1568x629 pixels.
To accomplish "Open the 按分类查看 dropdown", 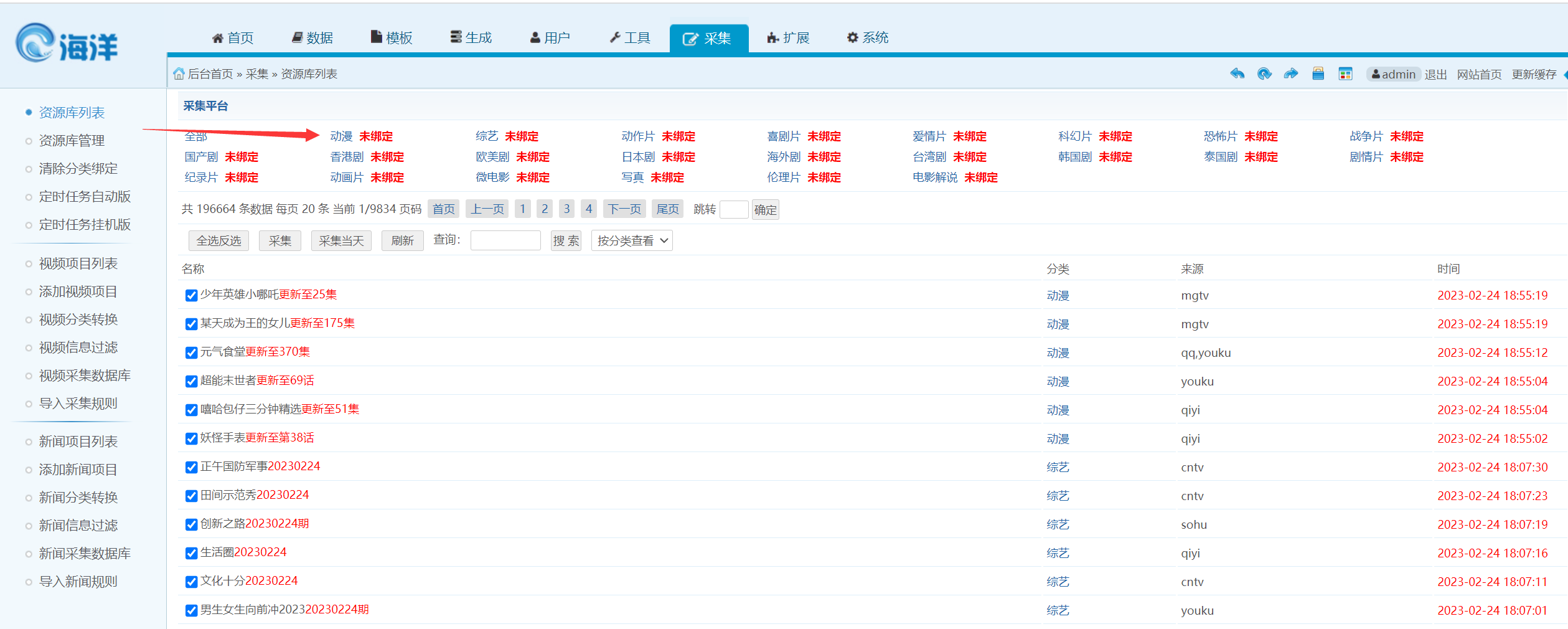I will (632, 241).
